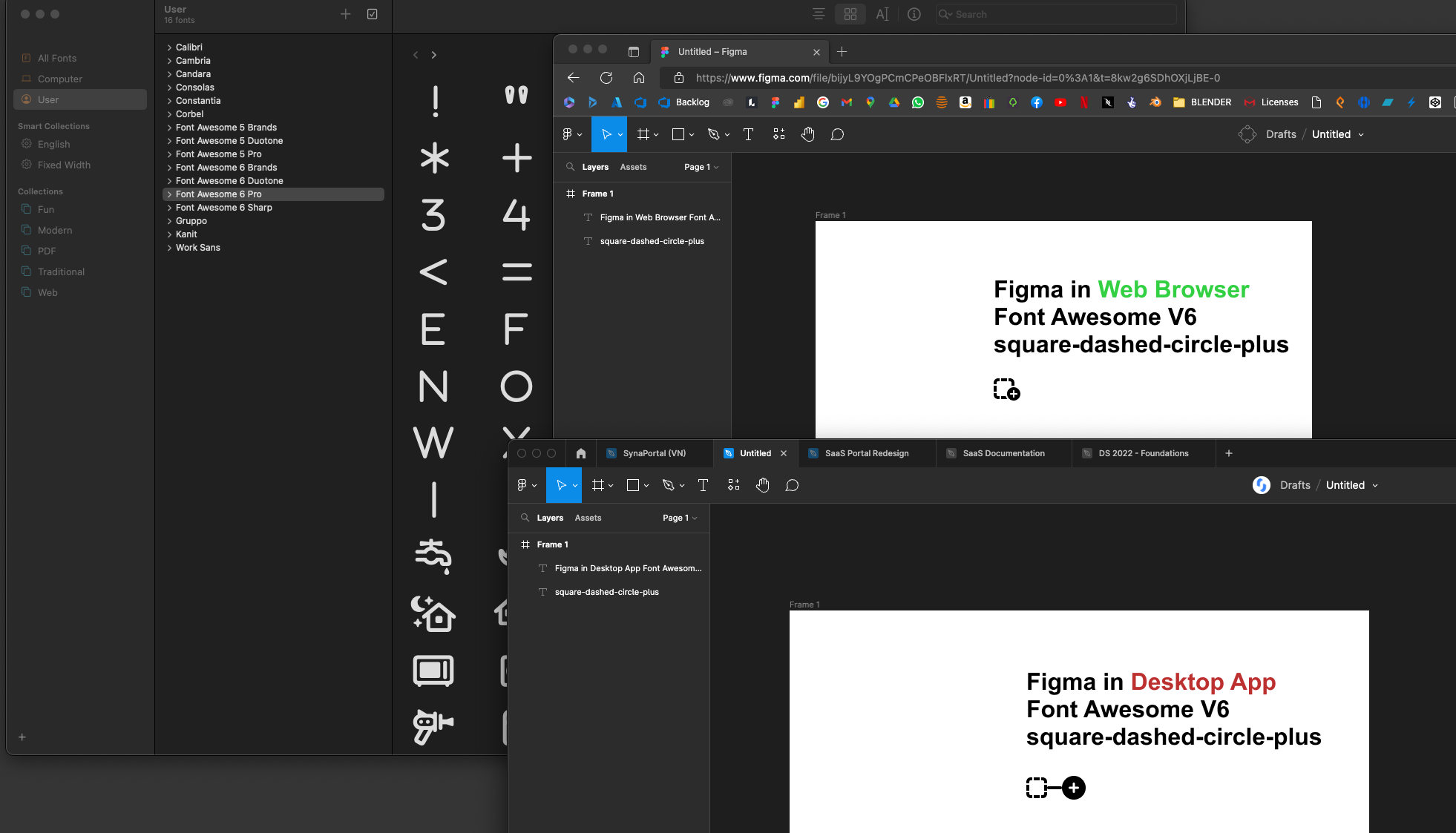Expand Font Awesome 6 Pro family
This screenshot has height=833, width=1456.
pyautogui.click(x=169, y=194)
